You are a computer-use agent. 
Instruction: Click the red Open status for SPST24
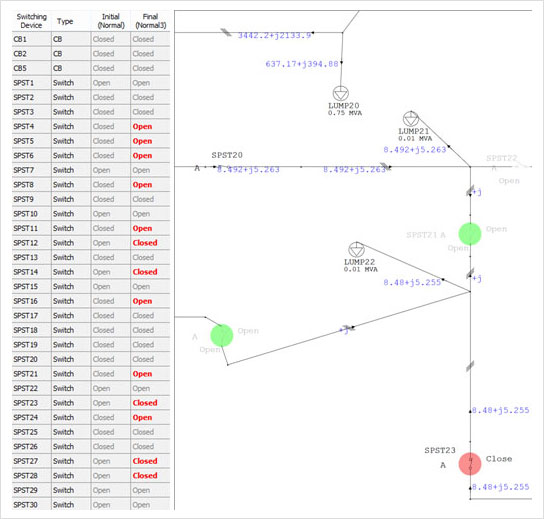click(x=142, y=417)
